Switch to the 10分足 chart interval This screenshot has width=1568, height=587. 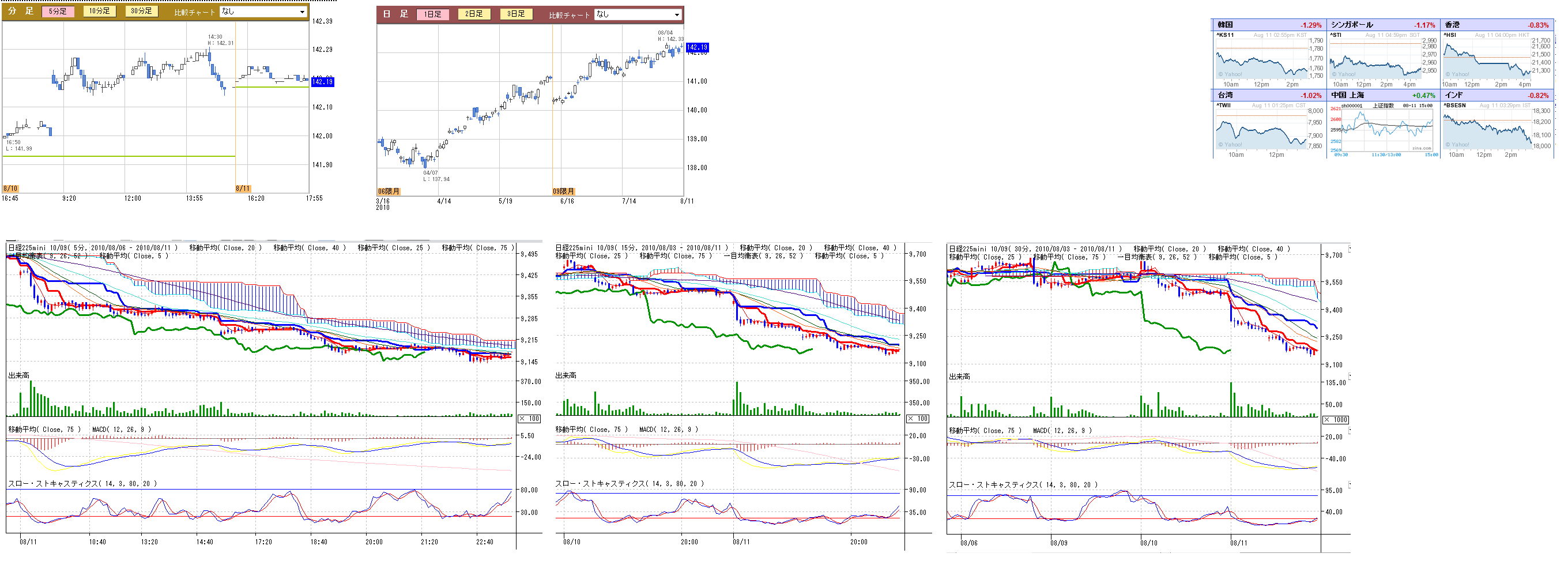coord(99,11)
